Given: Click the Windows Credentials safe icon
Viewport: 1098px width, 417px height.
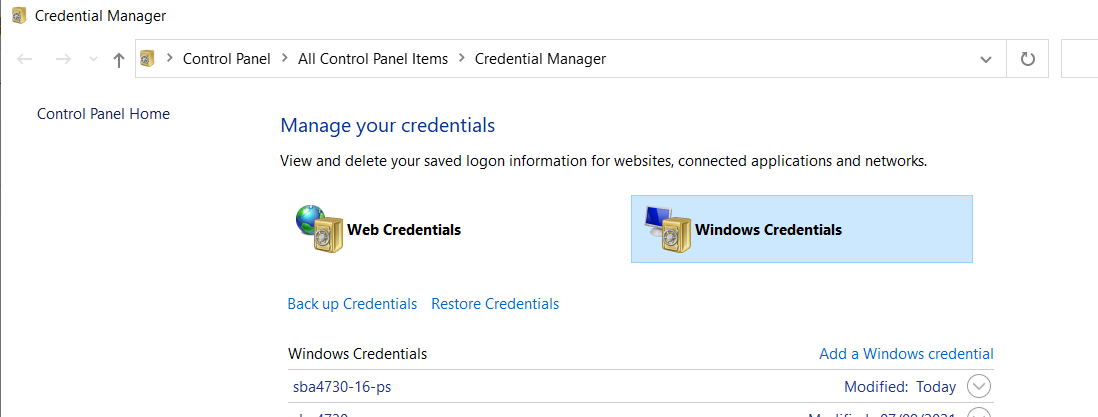Looking at the screenshot, I should coord(667,229).
